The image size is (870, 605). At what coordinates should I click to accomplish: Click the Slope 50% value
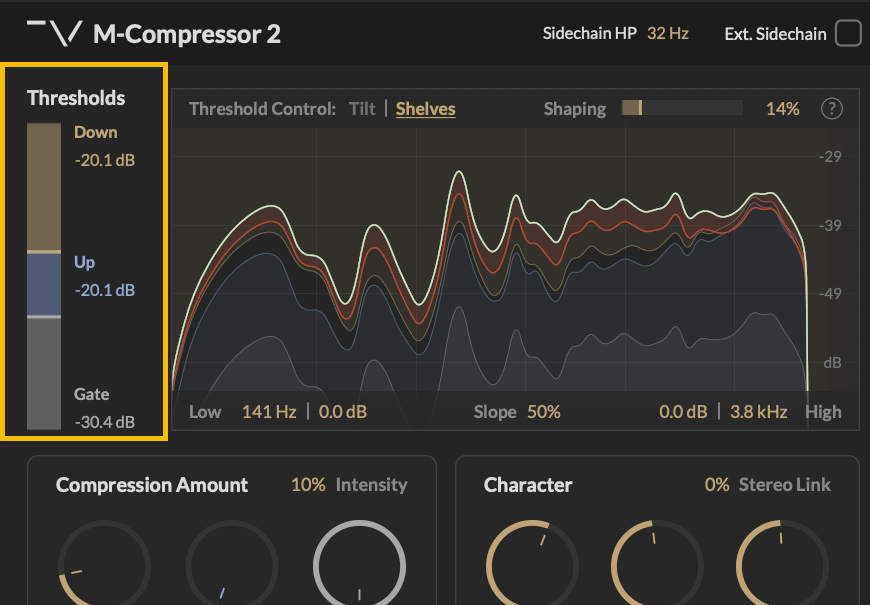[544, 412]
